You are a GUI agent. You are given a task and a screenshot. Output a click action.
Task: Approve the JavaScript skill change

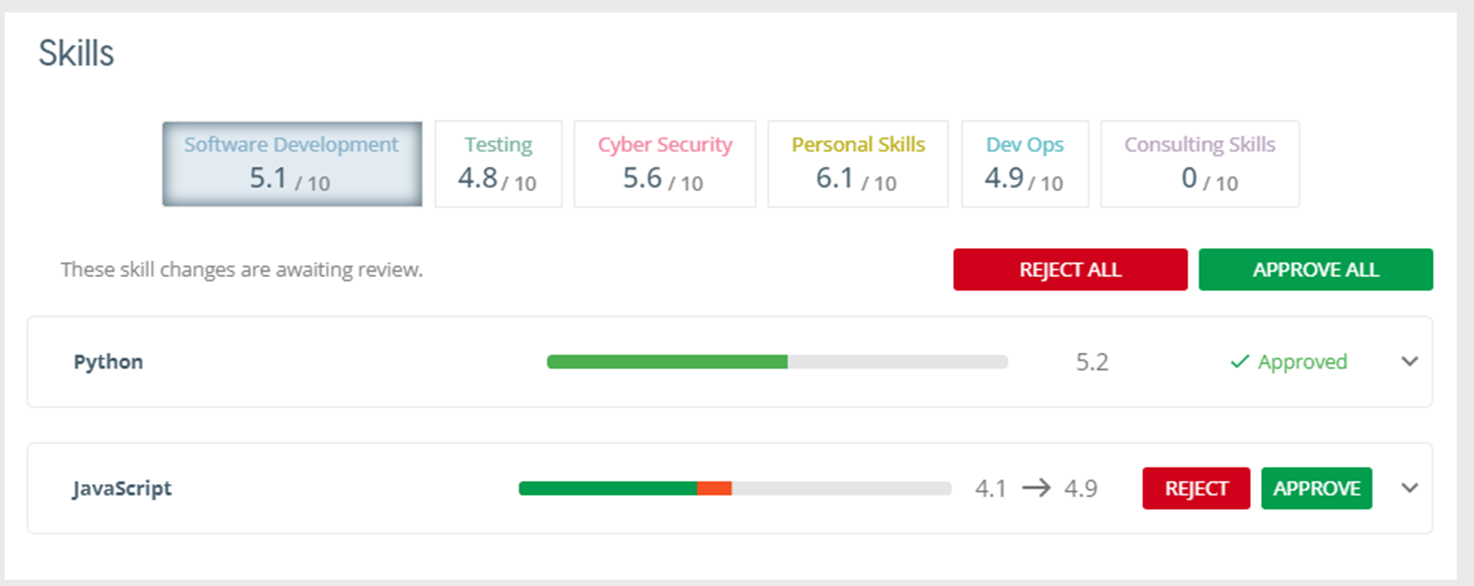(x=1316, y=488)
